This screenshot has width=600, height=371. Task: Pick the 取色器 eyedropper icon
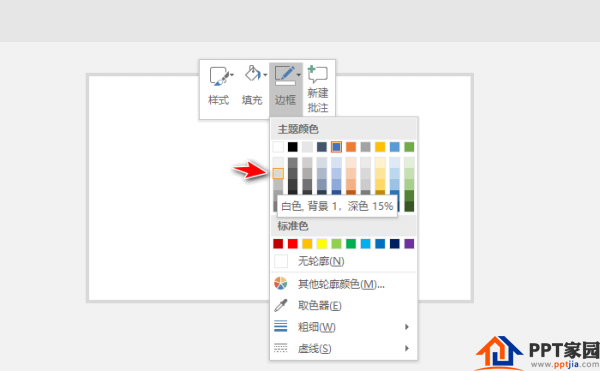(280, 305)
